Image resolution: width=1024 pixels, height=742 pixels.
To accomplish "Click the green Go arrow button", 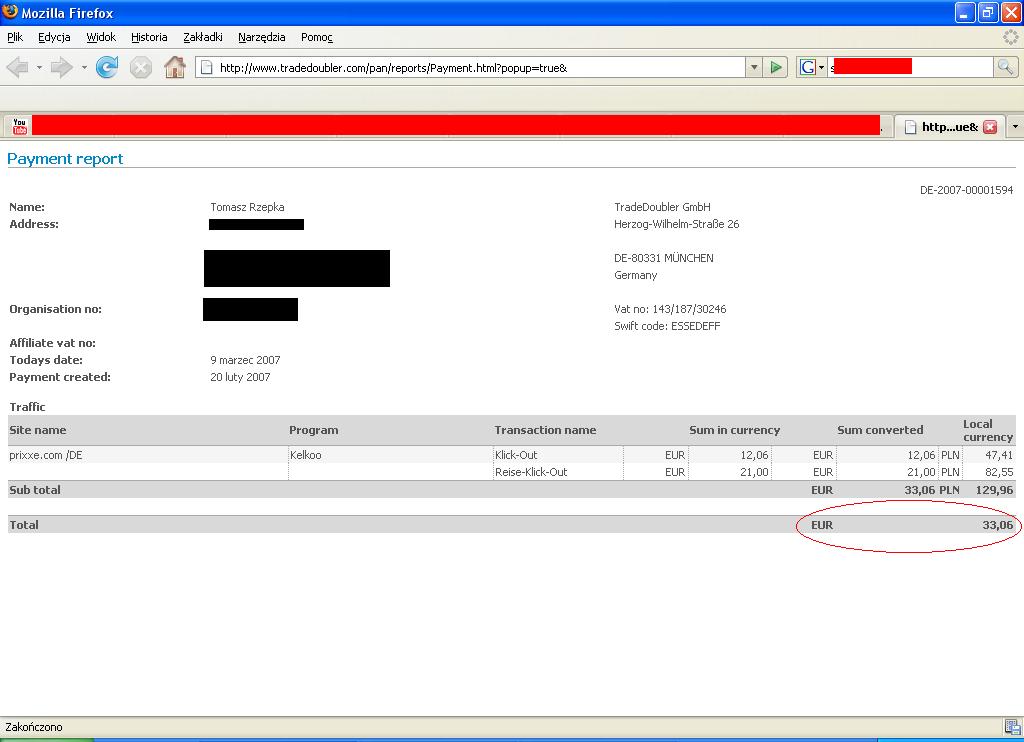I will pos(775,67).
